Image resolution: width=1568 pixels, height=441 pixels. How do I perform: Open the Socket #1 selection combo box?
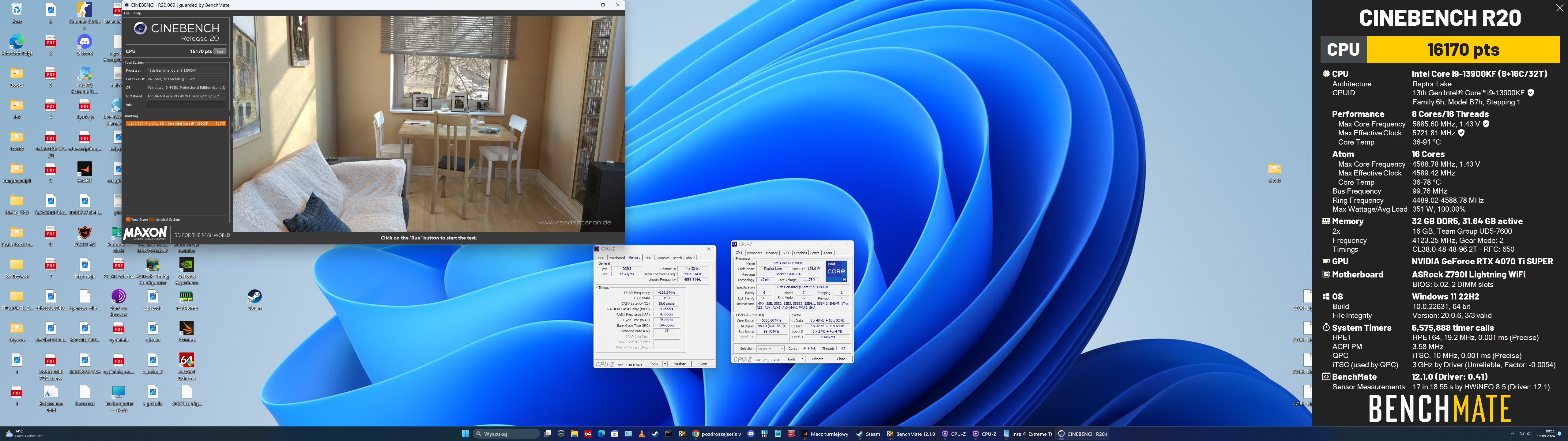(770, 349)
